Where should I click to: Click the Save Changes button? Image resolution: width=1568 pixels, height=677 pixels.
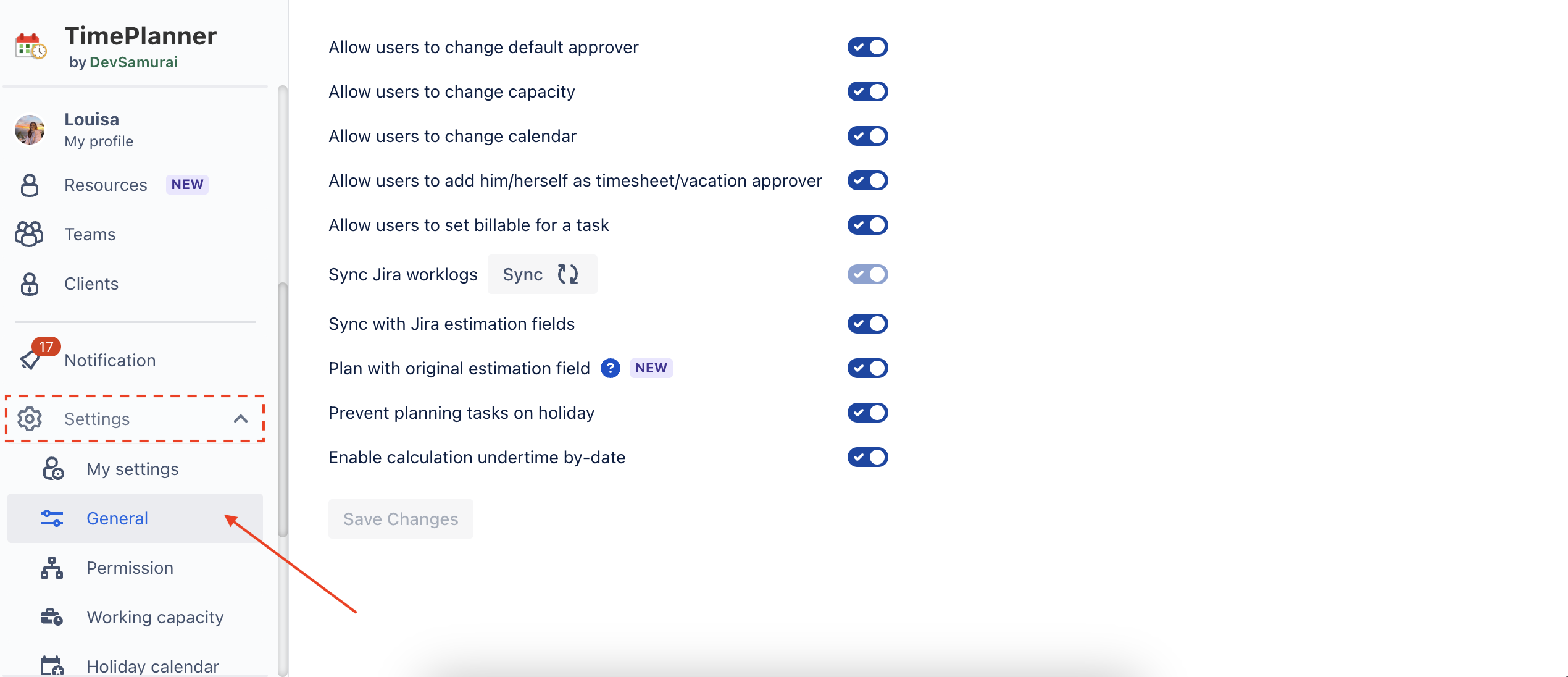point(401,519)
